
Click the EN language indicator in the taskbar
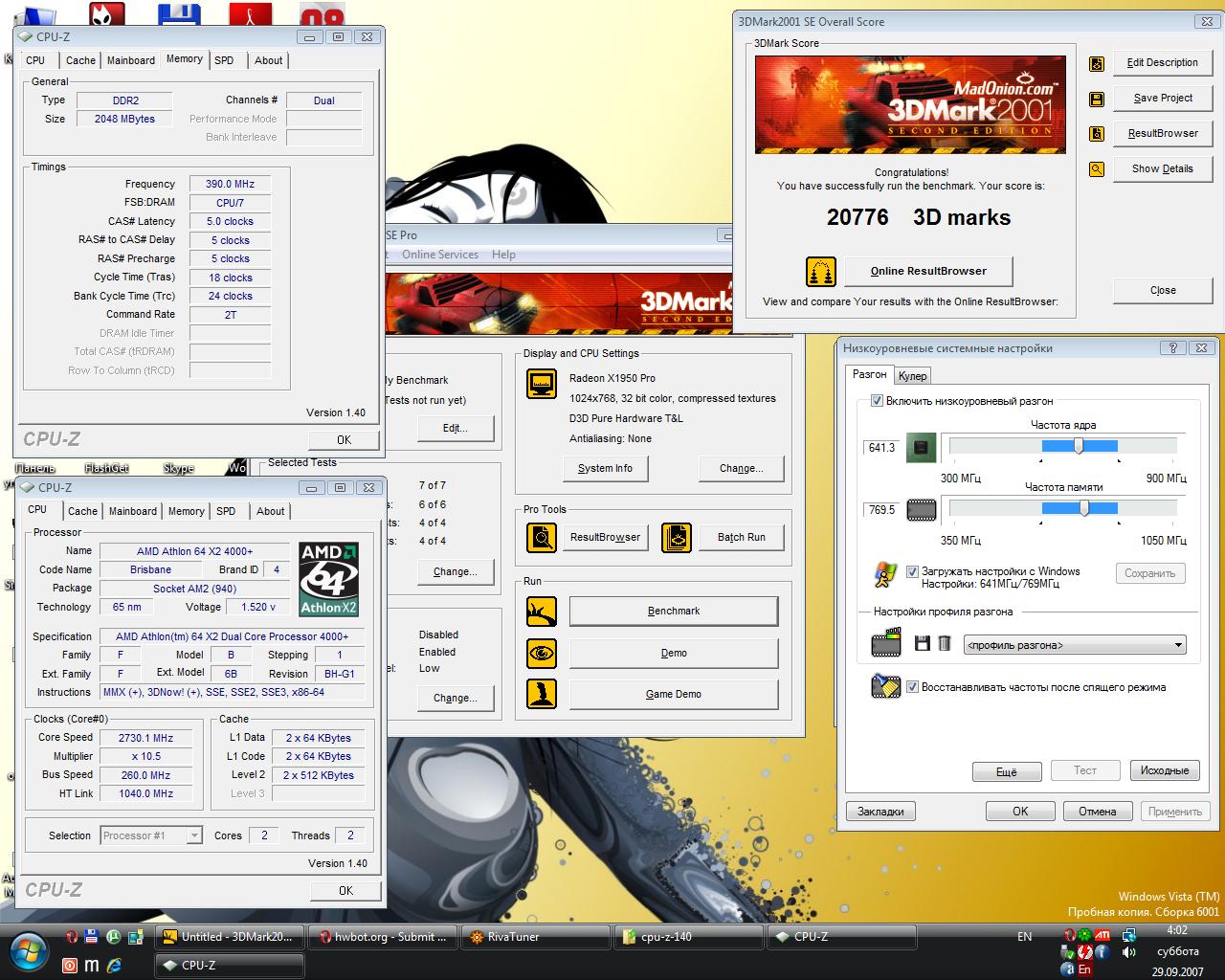pos(1025,937)
